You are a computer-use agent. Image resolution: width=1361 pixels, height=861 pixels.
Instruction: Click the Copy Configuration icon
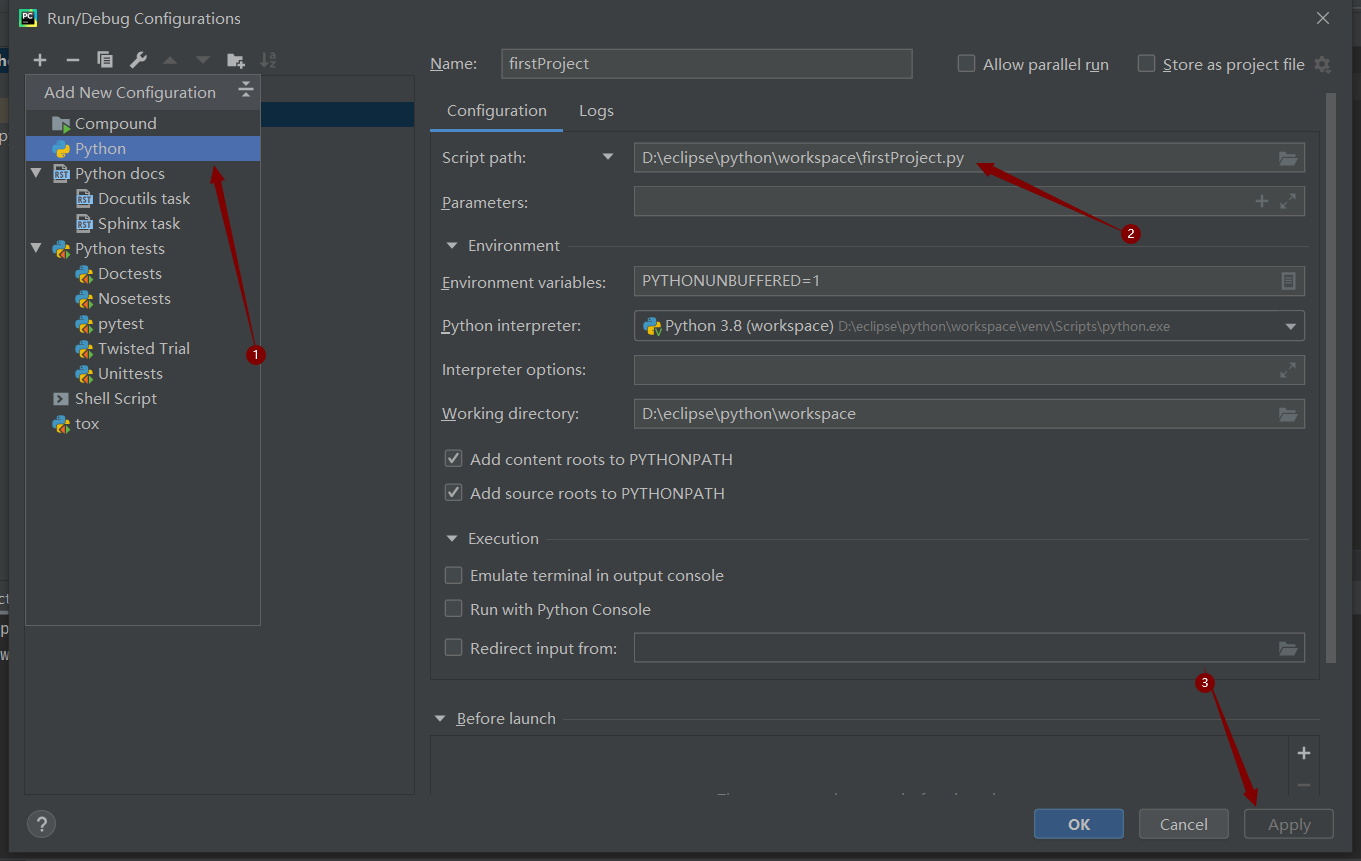click(105, 60)
